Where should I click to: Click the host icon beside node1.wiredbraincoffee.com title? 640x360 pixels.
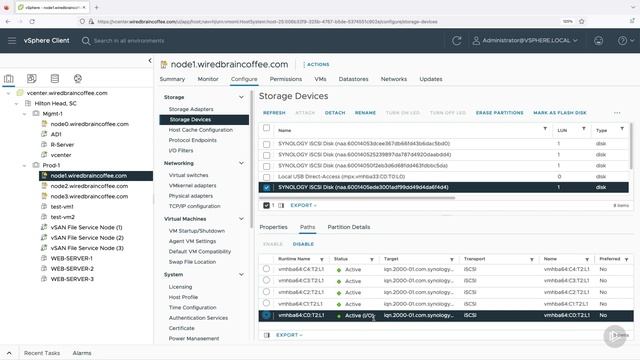(x=164, y=64)
